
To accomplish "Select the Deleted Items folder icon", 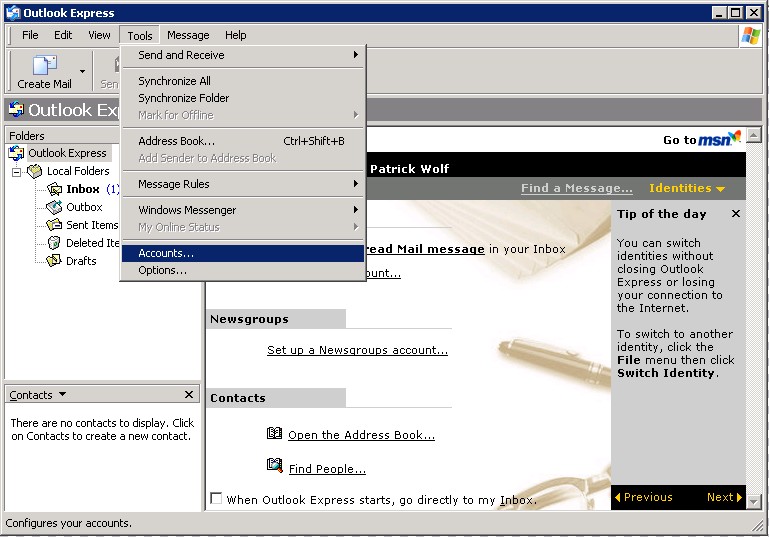I will (54, 243).
